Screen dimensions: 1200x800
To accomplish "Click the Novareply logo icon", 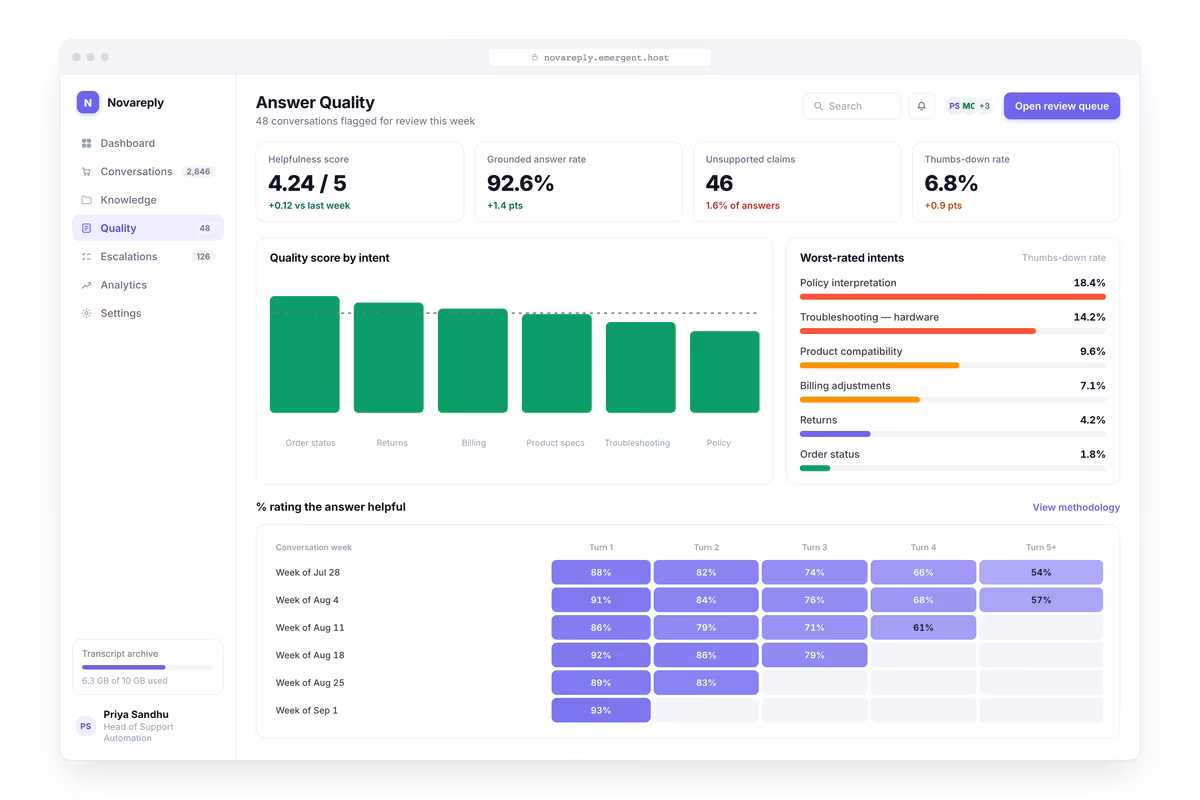I will [88, 102].
